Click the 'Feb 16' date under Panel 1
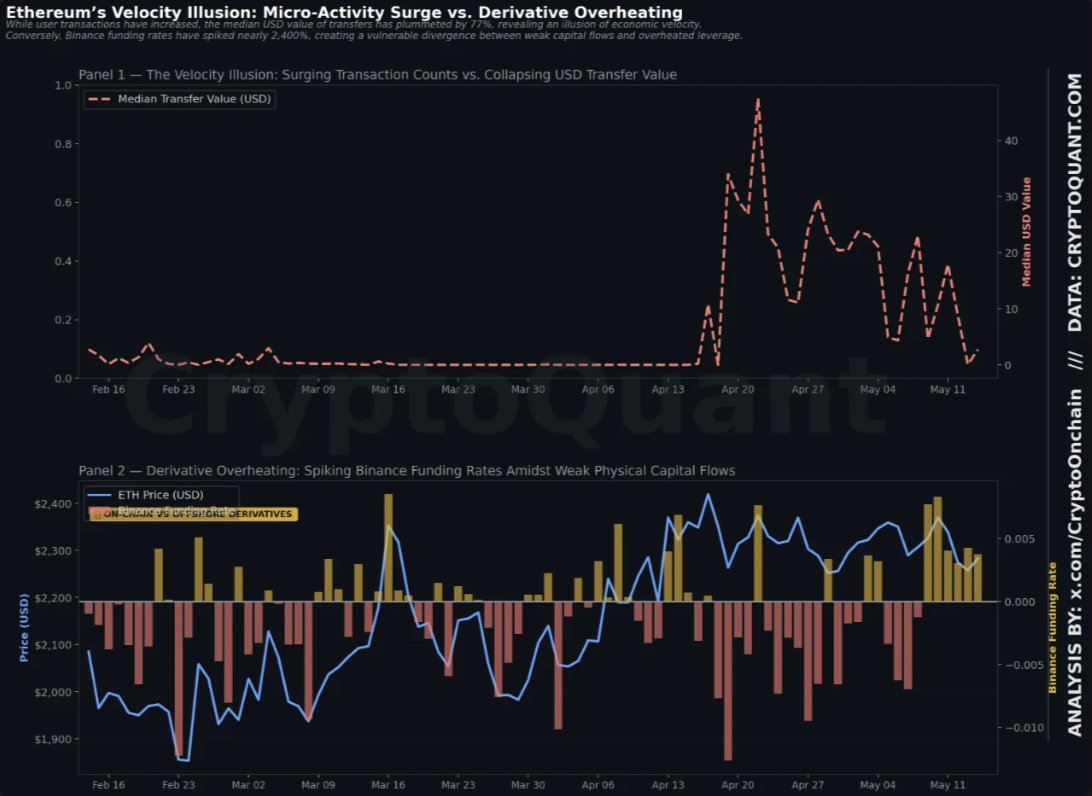Screen dimensions: 1092x796 coord(109,389)
